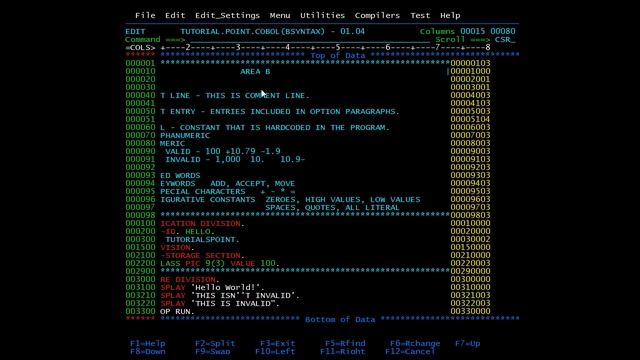
Task: Click the Top of Data marker
Action: click(x=338, y=56)
